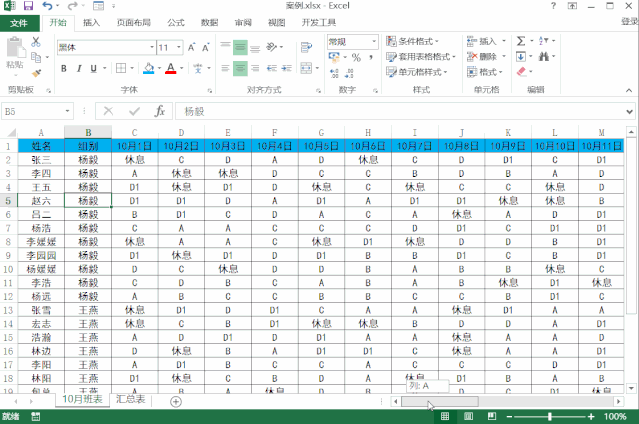639x424 pixels.
Task: Click the Fill down arrow icon
Action: click(521, 56)
